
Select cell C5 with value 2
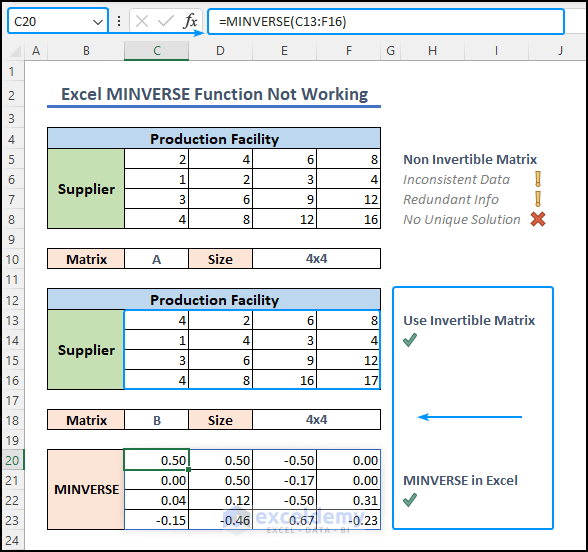[x=157, y=159]
